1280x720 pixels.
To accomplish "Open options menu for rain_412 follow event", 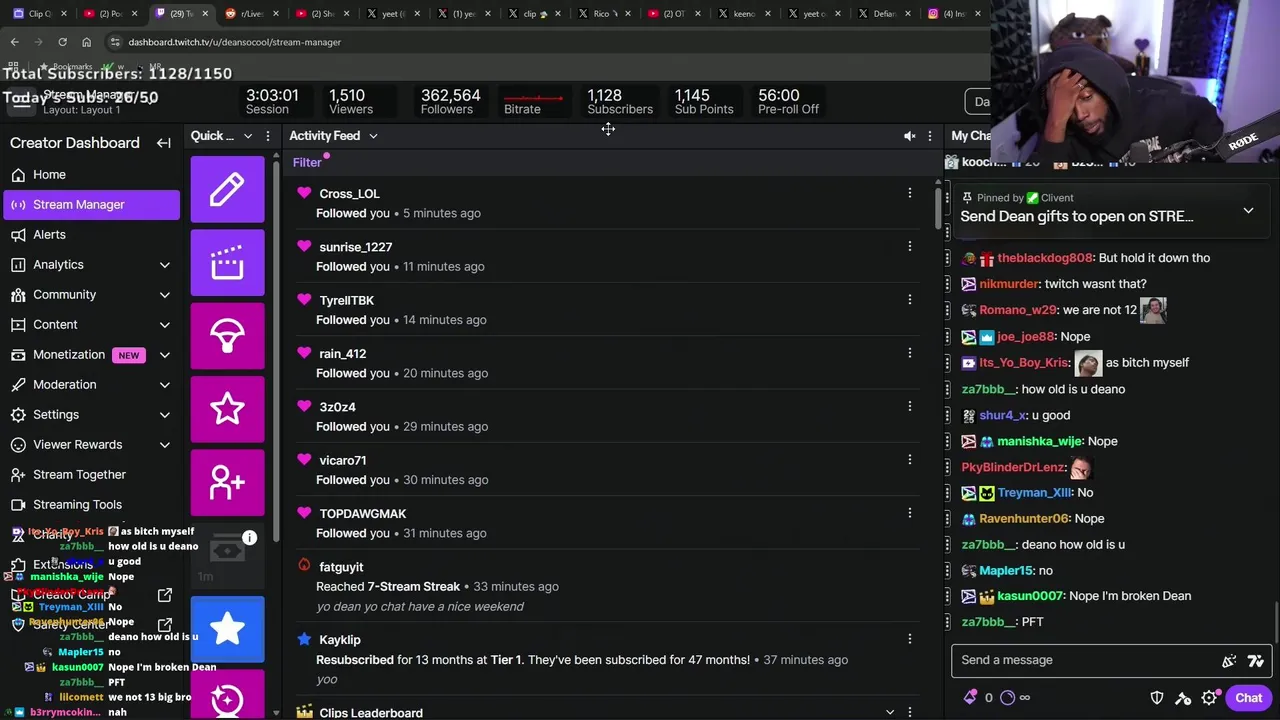I will coord(910,353).
